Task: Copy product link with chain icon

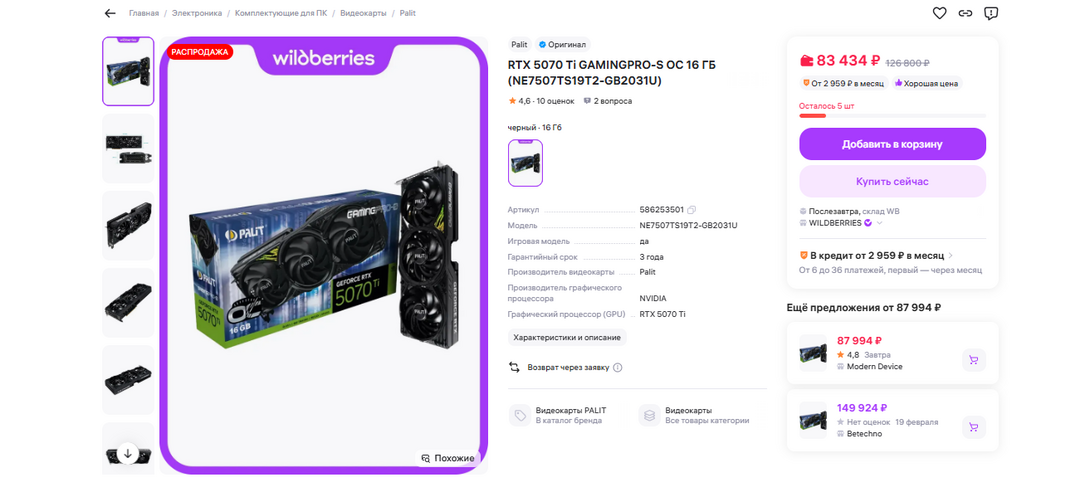Action: pos(965,13)
